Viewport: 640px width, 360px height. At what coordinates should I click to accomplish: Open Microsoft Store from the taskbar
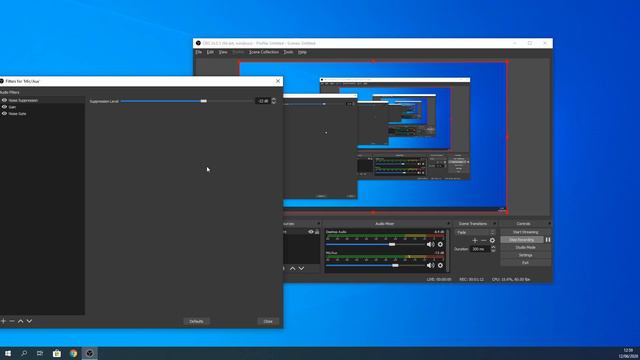pos(57,353)
